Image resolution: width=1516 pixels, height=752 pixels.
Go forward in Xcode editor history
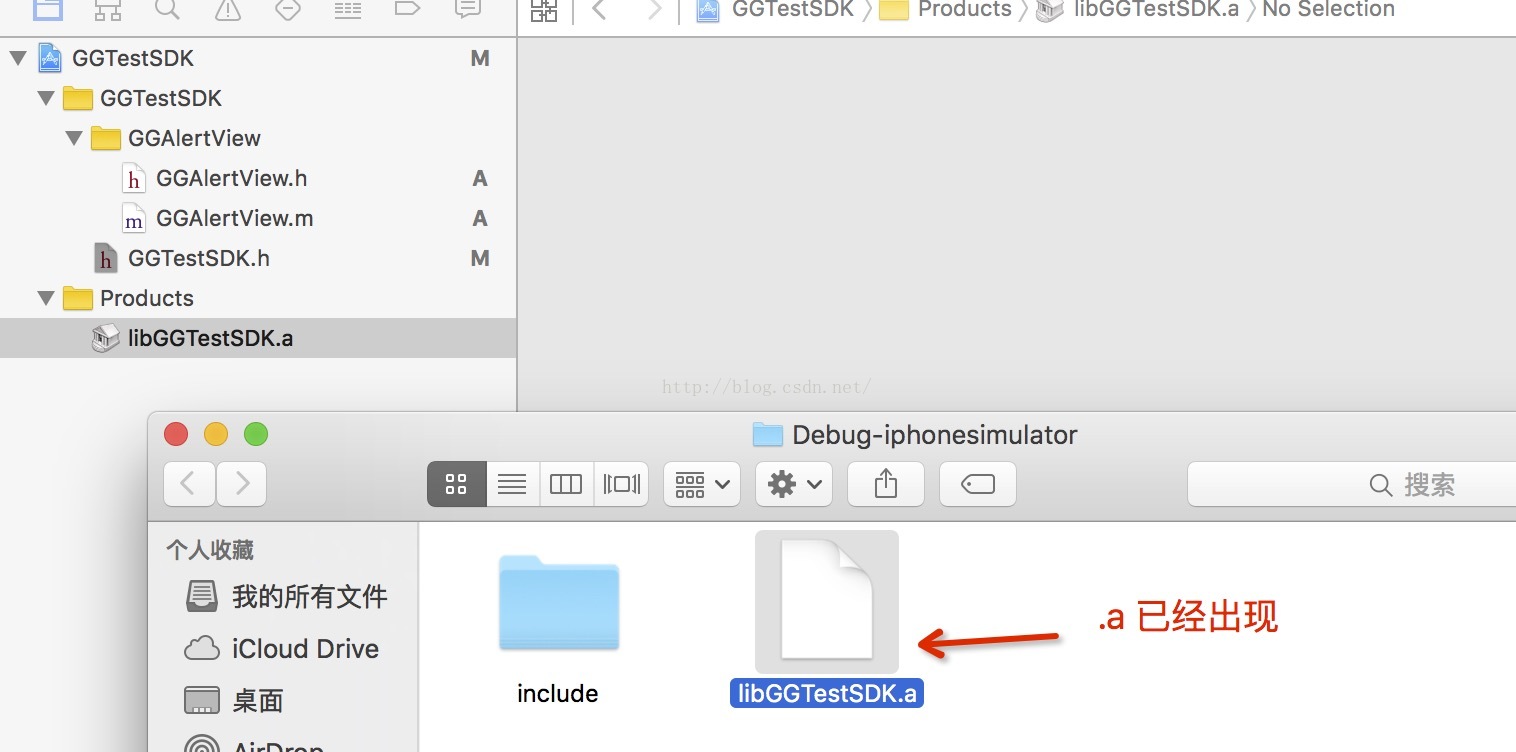[655, 10]
